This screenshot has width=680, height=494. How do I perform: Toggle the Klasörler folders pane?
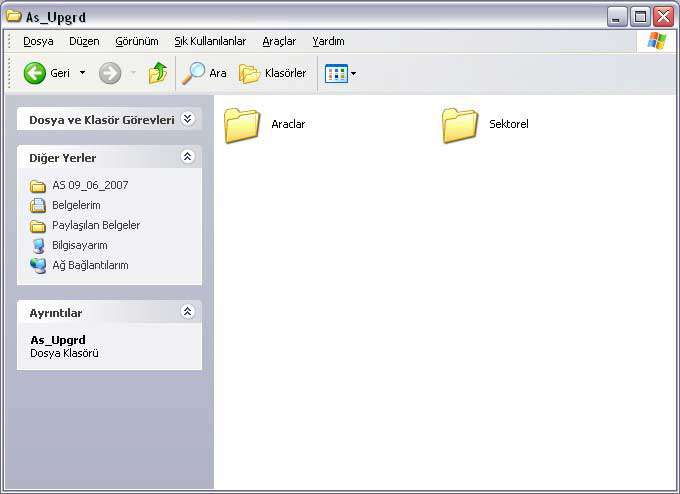pyautogui.click(x=272, y=73)
